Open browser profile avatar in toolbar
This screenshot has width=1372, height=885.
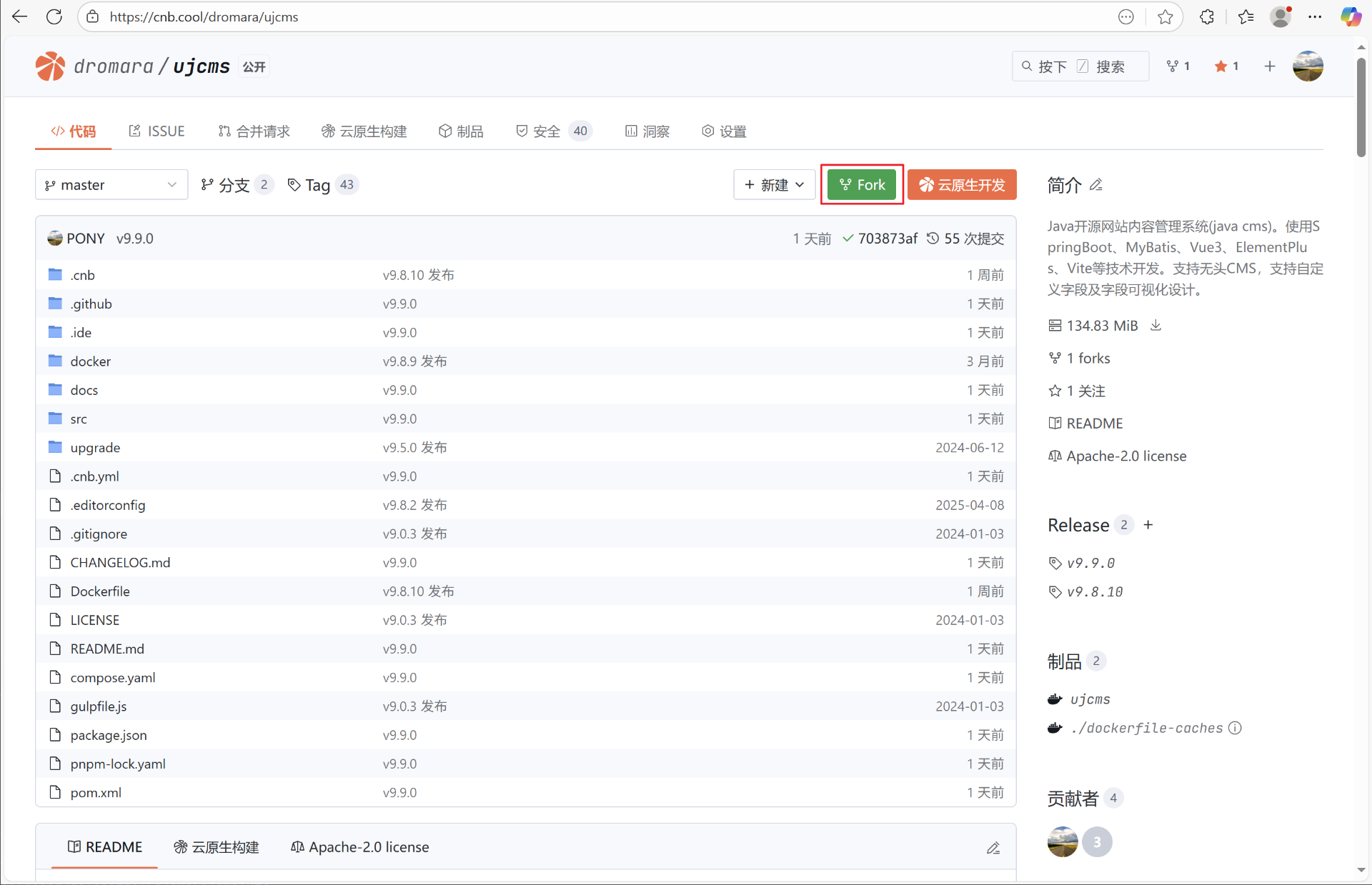tap(1281, 17)
